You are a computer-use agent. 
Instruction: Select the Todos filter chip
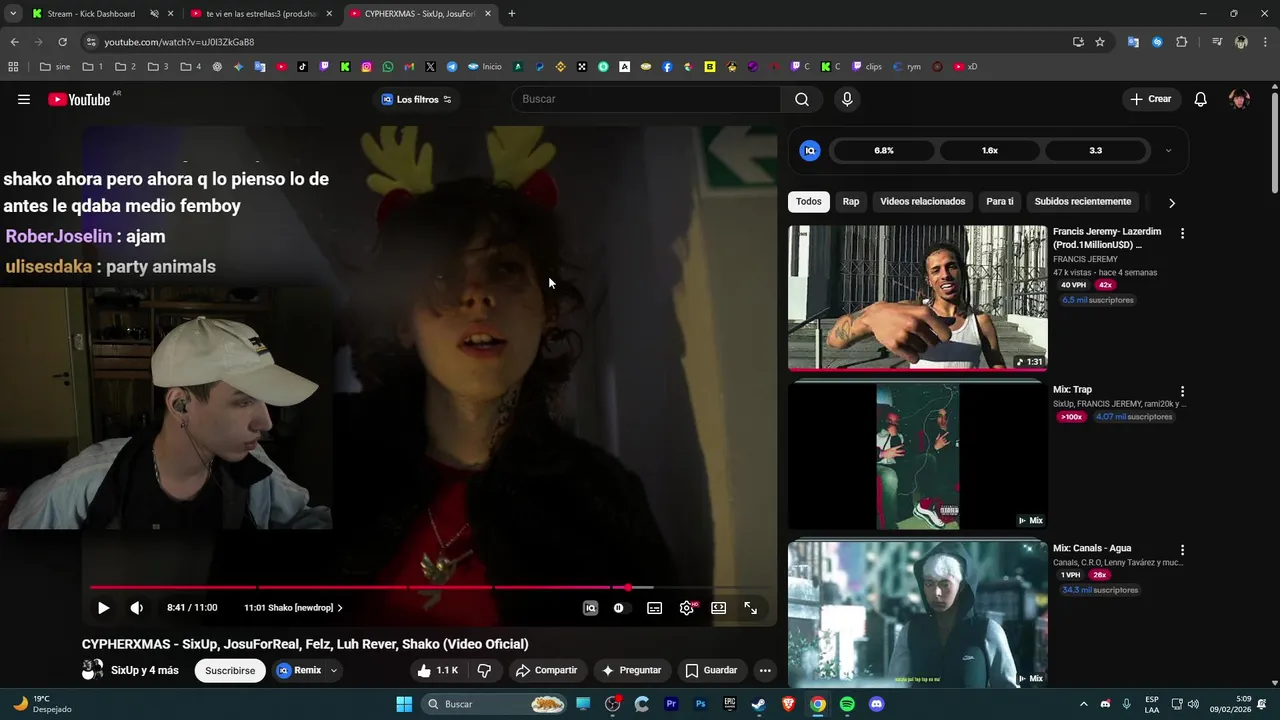point(809,202)
